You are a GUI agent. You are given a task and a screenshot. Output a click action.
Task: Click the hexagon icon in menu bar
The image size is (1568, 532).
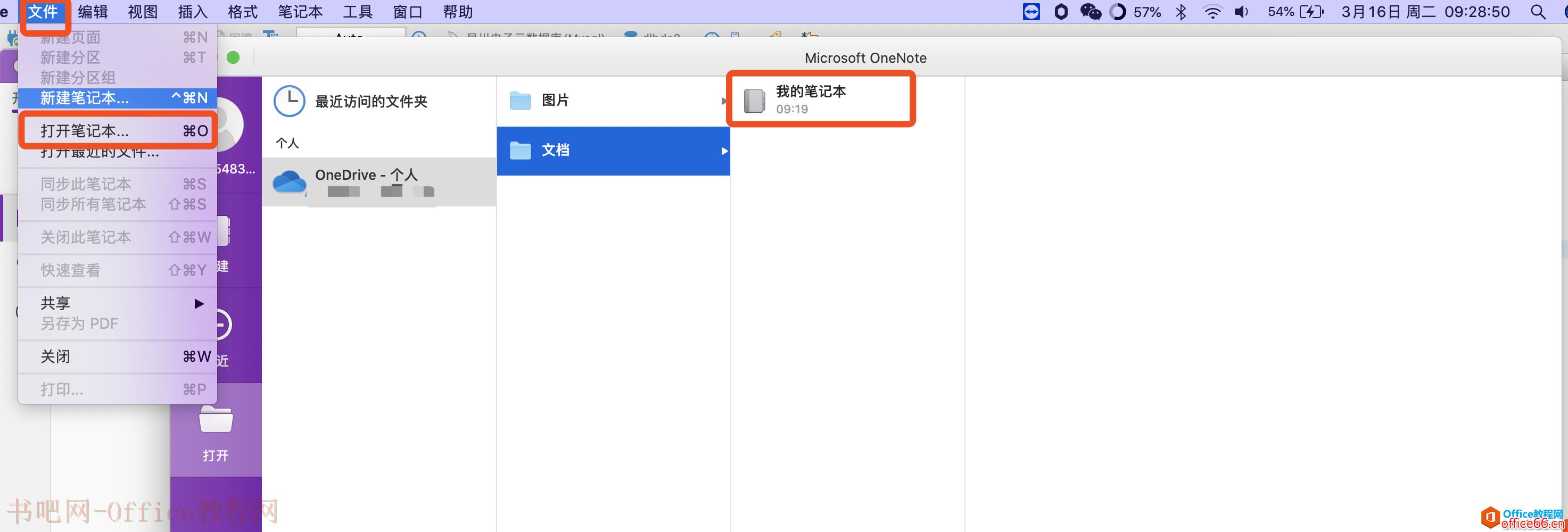coord(1061,12)
